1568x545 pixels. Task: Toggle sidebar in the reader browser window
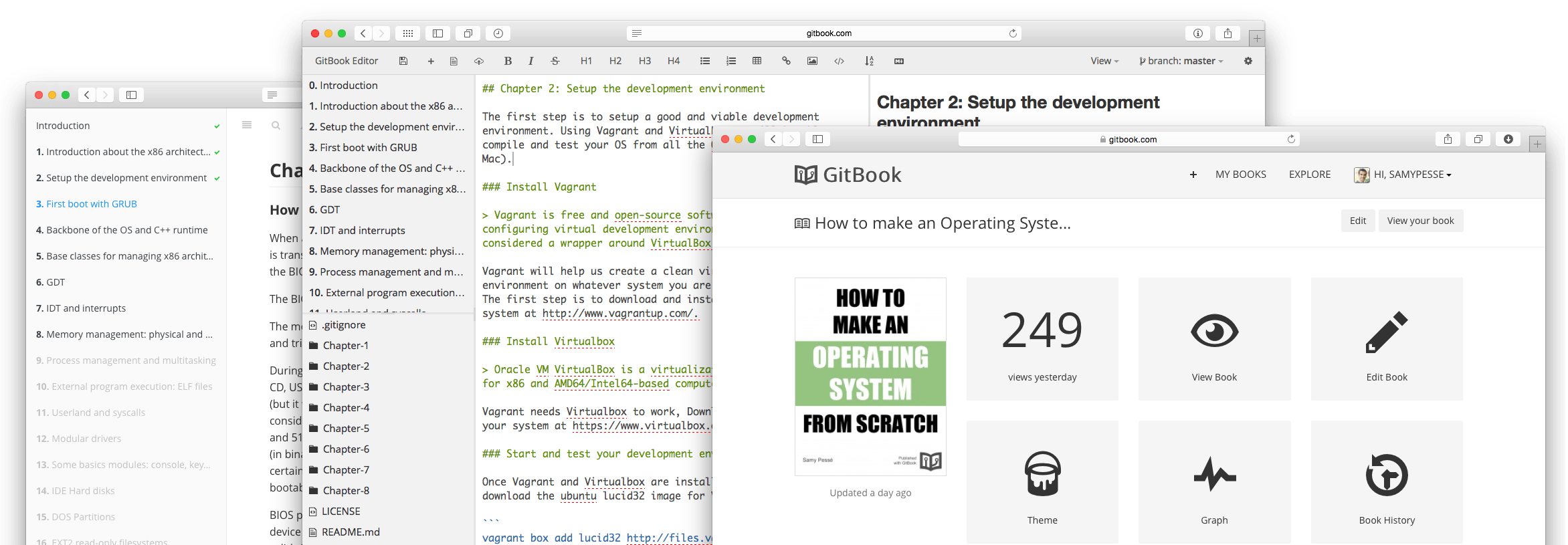(x=131, y=95)
